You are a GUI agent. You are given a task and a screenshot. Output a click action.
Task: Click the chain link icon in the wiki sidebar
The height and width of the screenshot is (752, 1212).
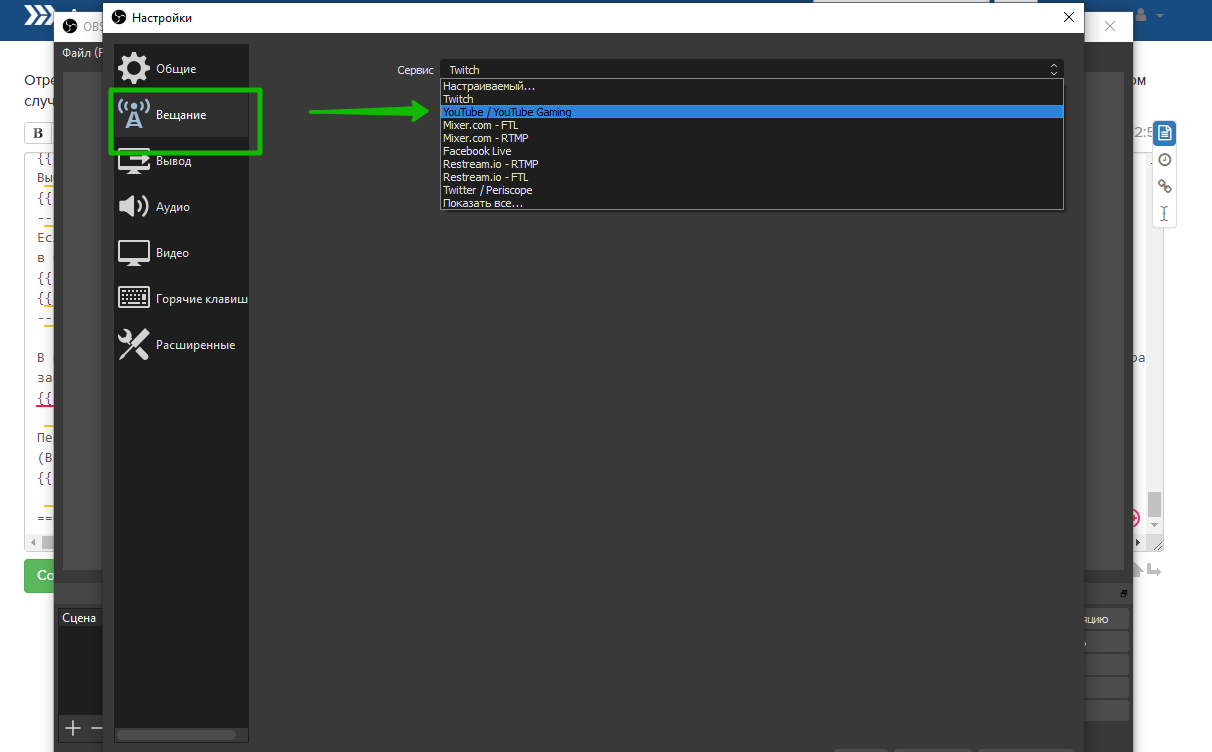point(1164,186)
